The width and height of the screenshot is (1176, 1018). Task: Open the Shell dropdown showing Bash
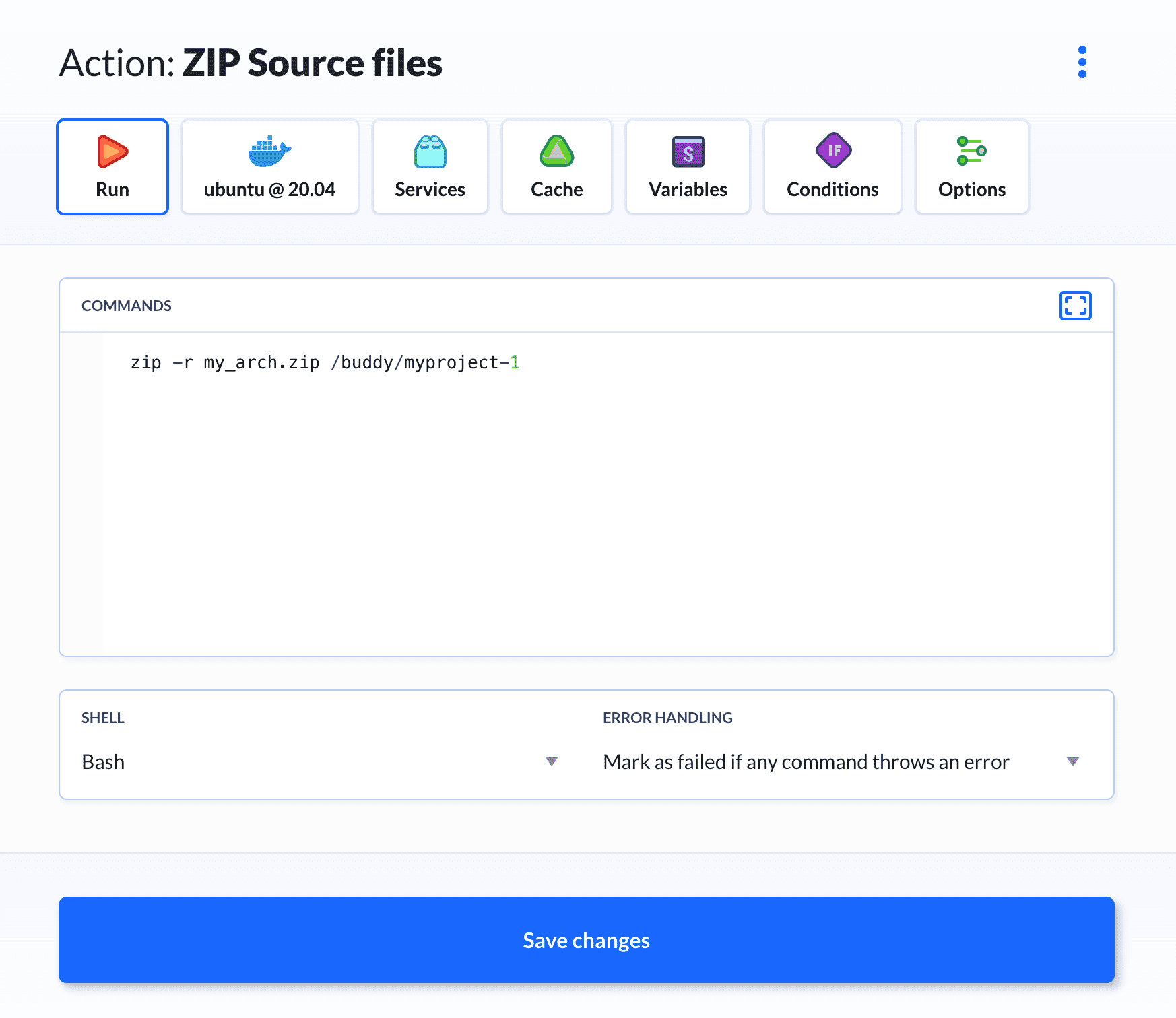320,761
